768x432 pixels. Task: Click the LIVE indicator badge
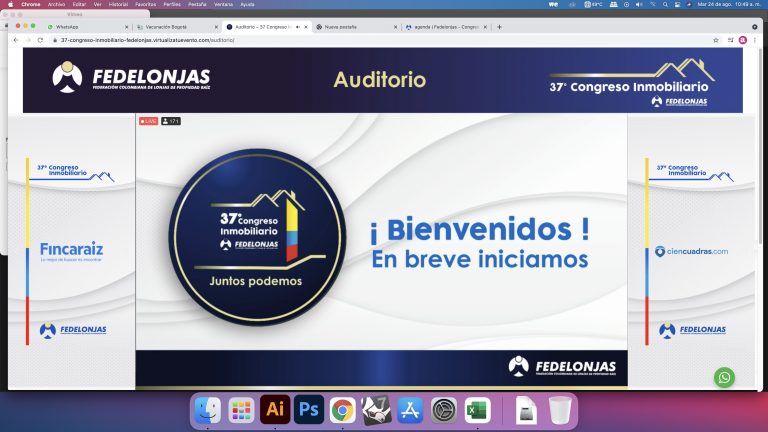click(x=148, y=121)
